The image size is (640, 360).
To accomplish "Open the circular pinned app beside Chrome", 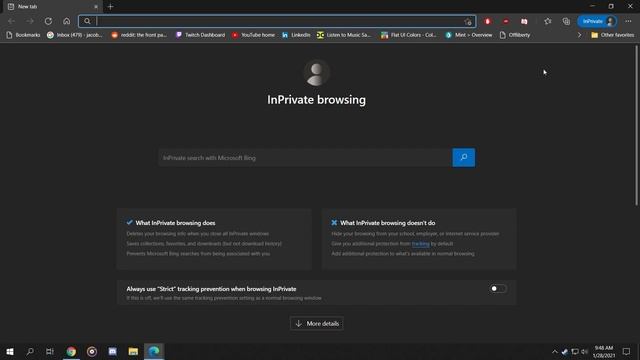I will pos(92,351).
